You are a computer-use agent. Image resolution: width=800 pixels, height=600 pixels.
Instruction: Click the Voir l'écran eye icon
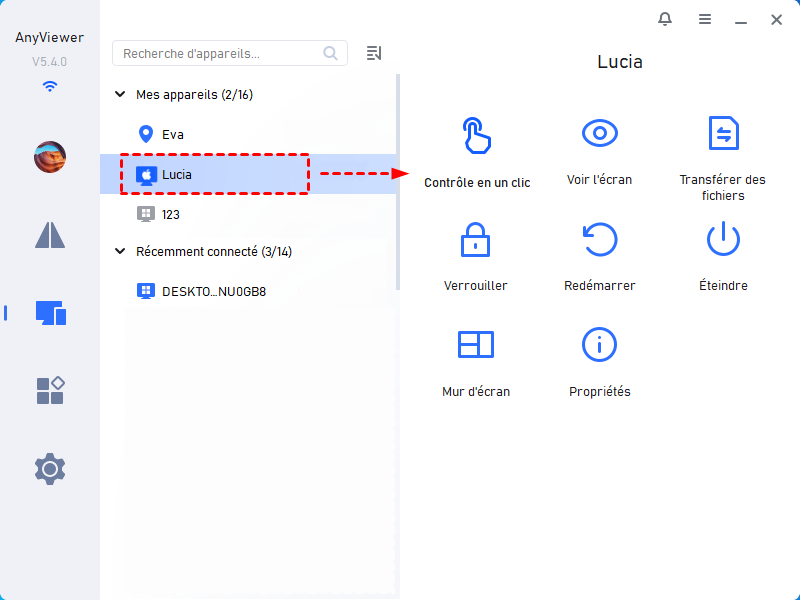click(599, 133)
